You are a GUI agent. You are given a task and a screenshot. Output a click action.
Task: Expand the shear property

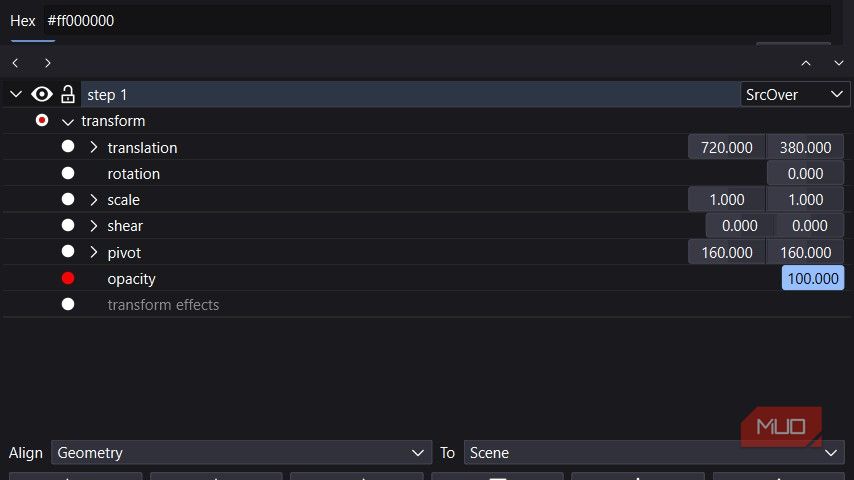94,226
